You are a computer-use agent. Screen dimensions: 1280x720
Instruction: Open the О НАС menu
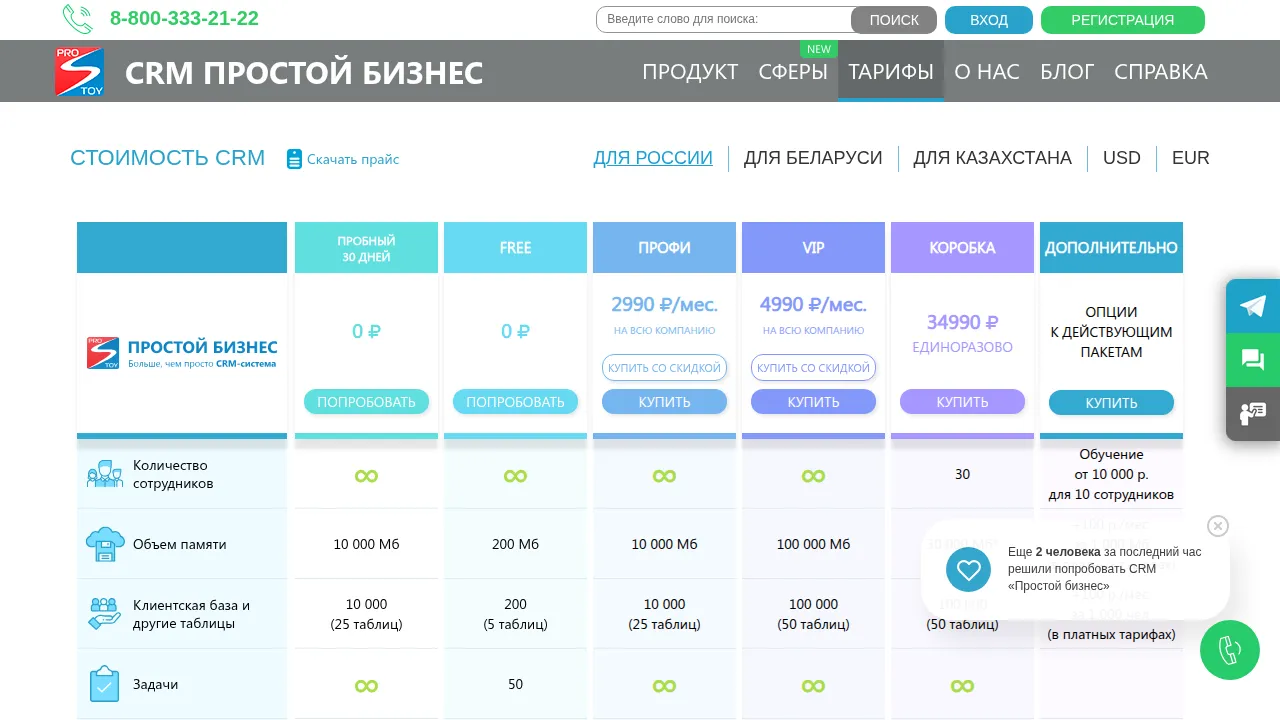tap(987, 72)
